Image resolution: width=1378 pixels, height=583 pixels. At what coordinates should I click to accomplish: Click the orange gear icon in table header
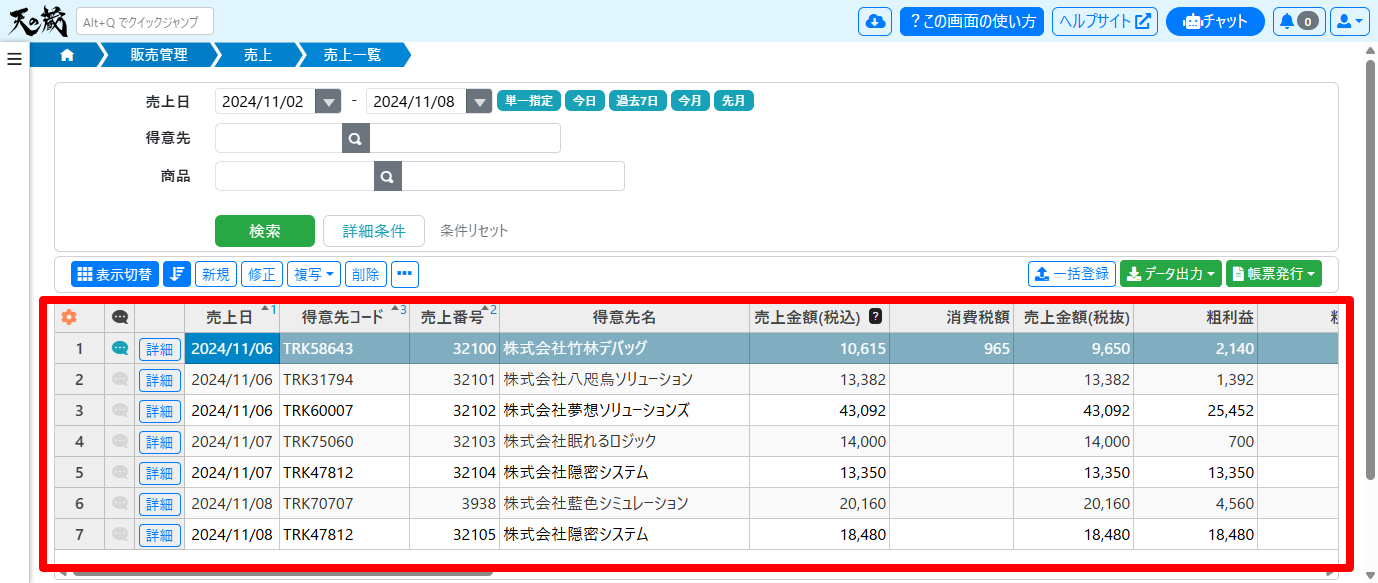69,317
